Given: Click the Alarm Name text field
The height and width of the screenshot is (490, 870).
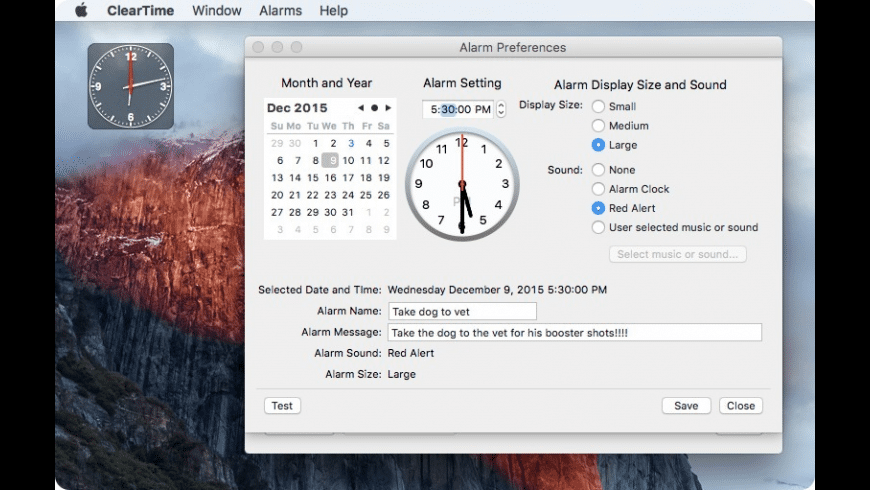Looking at the screenshot, I should click(x=462, y=312).
